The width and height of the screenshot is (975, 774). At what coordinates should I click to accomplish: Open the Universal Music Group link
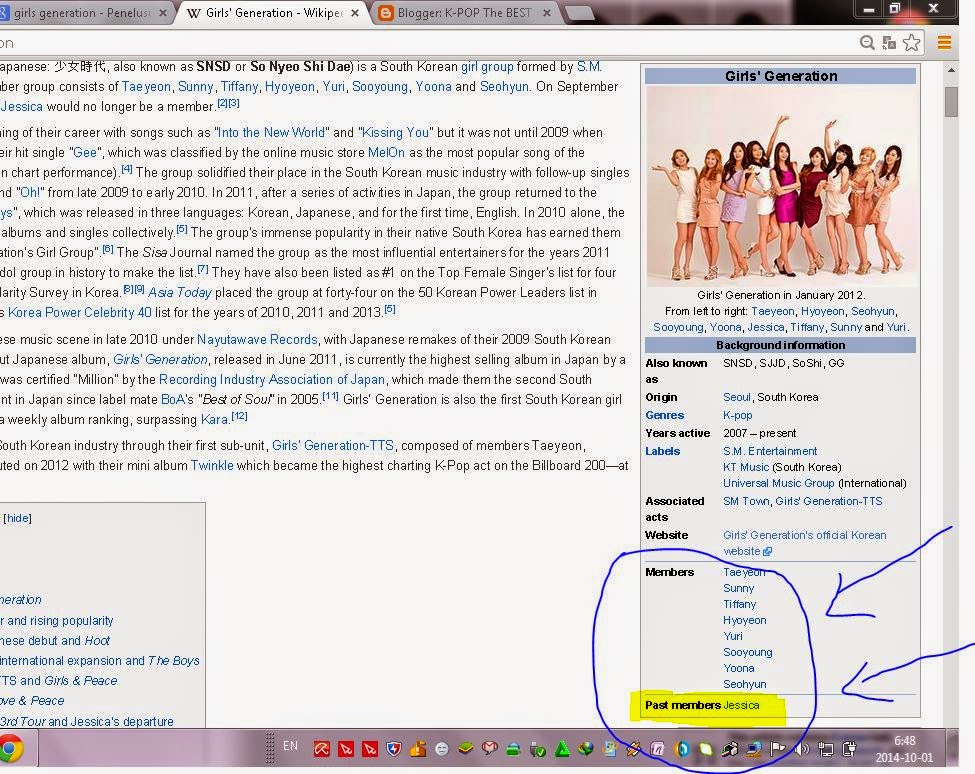tap(779, 483)
